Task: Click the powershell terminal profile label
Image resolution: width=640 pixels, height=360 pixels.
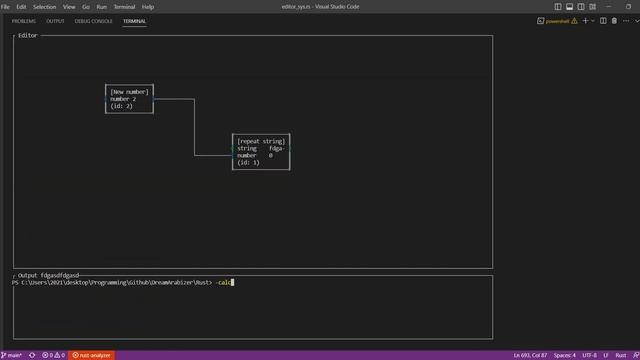Action: click(x=557, y=21)
